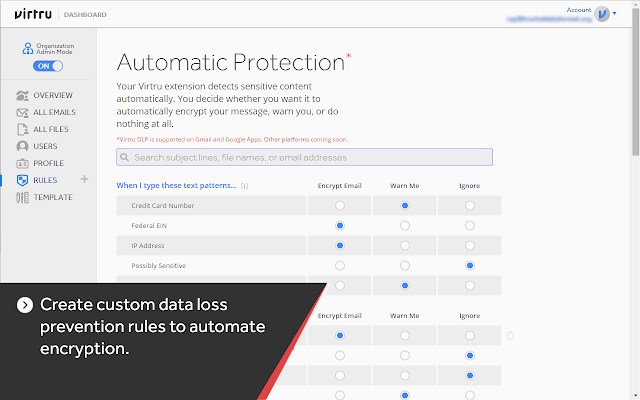Click the Profile ID card icon

tap(23, 163)
